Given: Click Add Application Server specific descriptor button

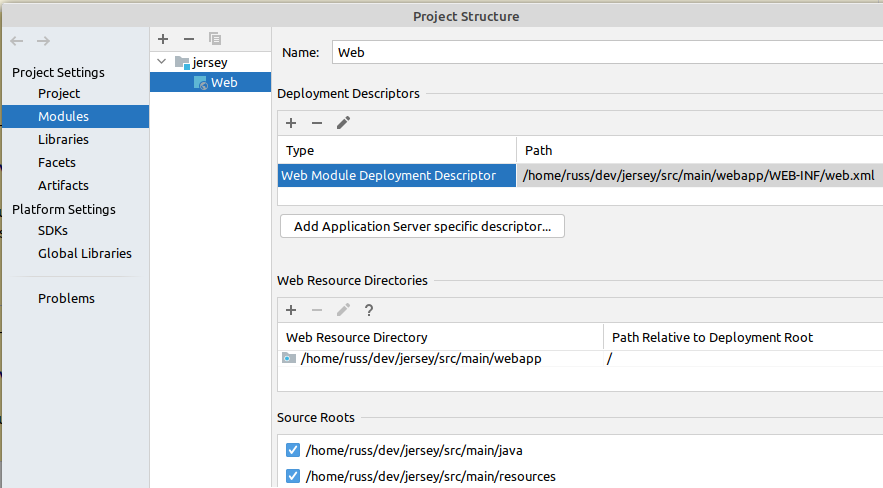Looking at the screenshot, I should (422, 226).
